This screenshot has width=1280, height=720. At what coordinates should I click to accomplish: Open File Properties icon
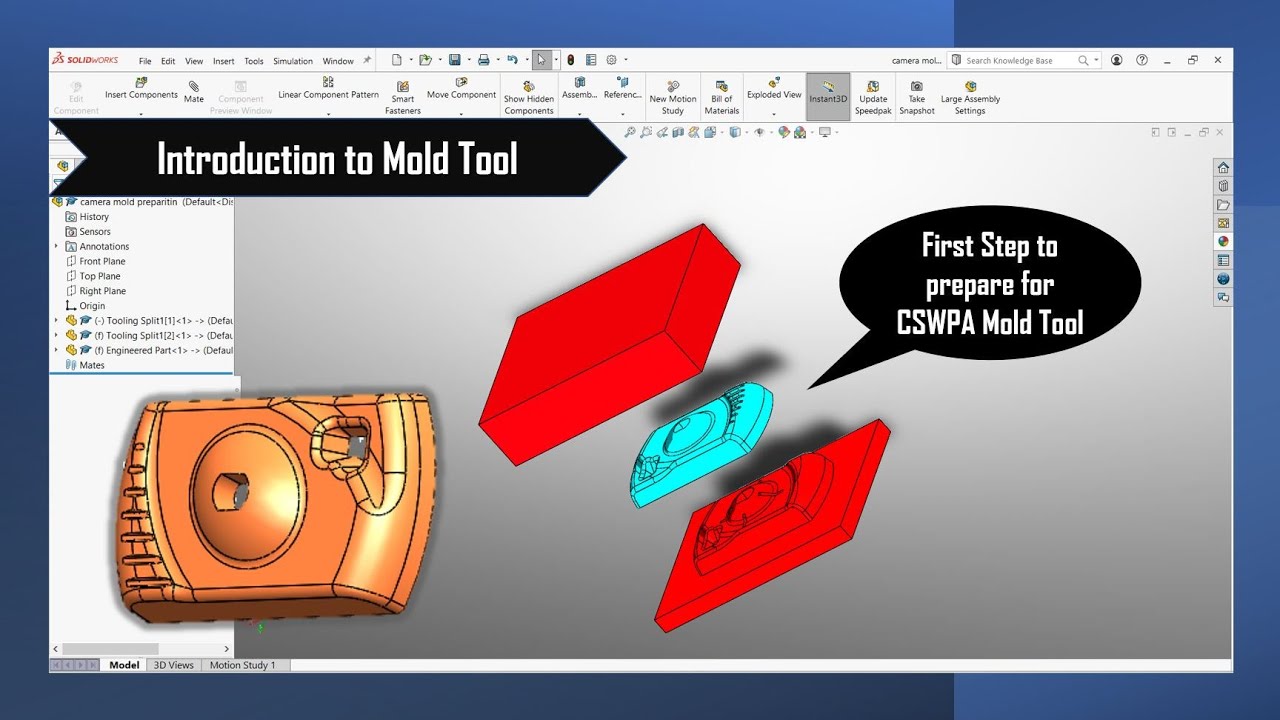pos(591,60)
